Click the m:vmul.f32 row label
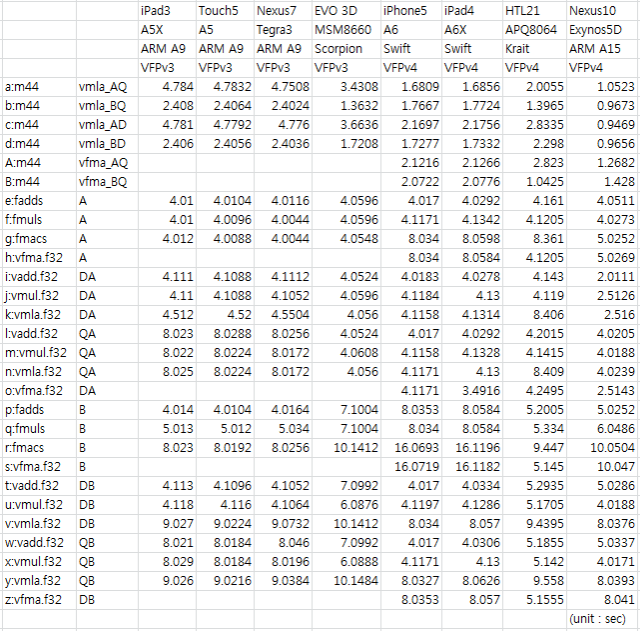Screen dimensions: 640x631 click(39, 353)
